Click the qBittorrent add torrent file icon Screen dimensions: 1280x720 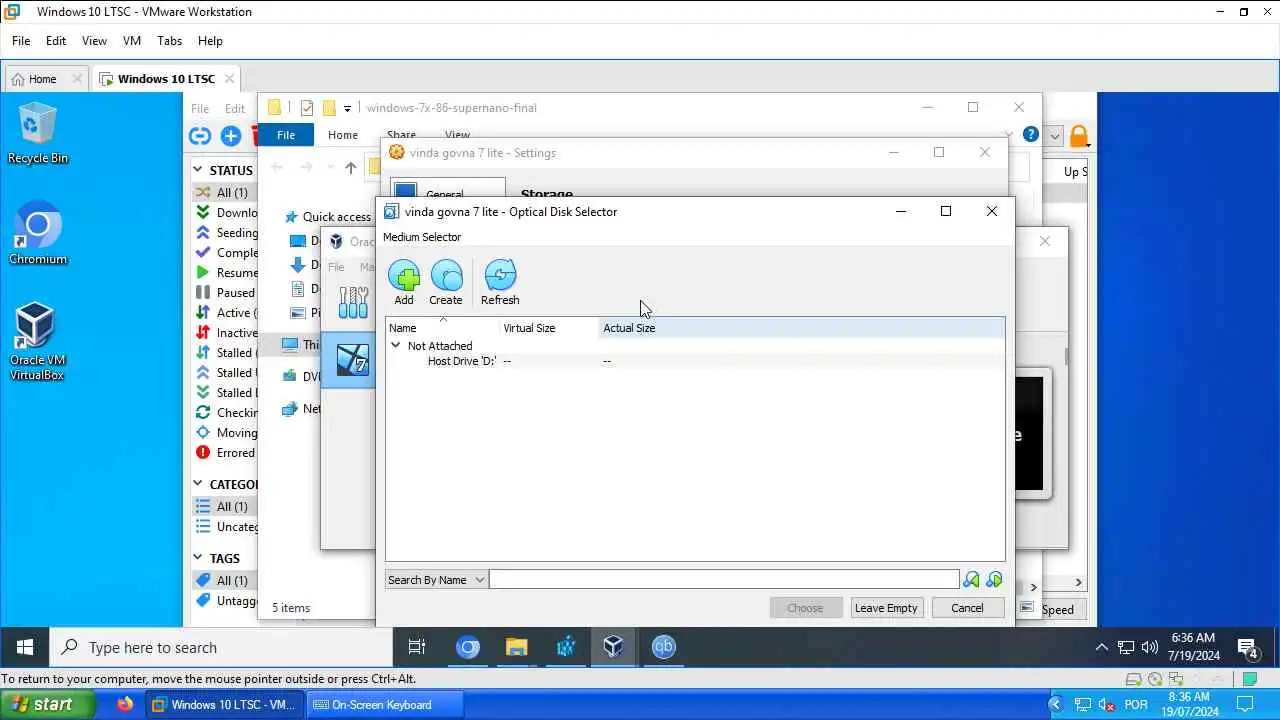[x=231, y=136]
